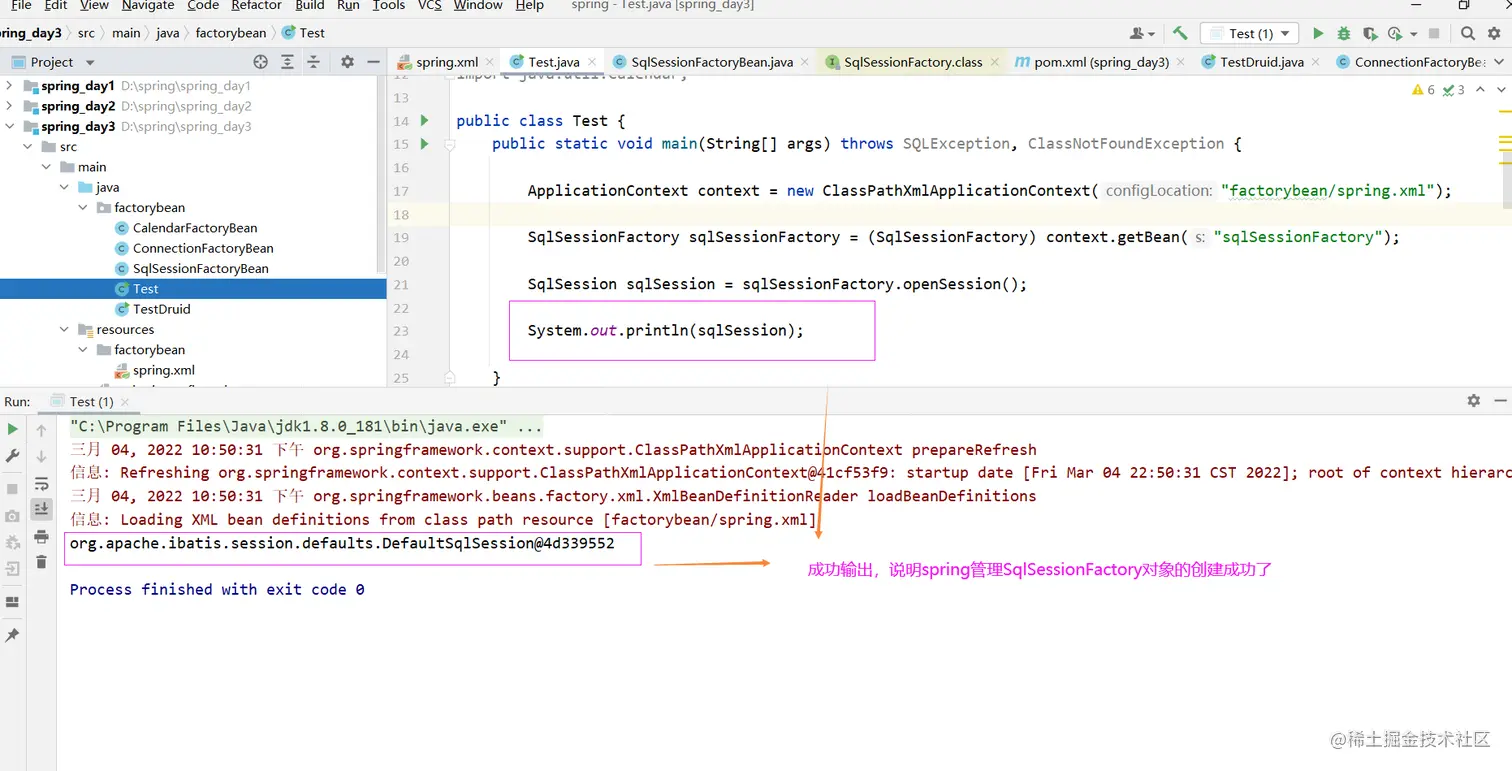Open Project panel options gear
The height and width of the screenshot is (771, 1512).
(347, 61)
